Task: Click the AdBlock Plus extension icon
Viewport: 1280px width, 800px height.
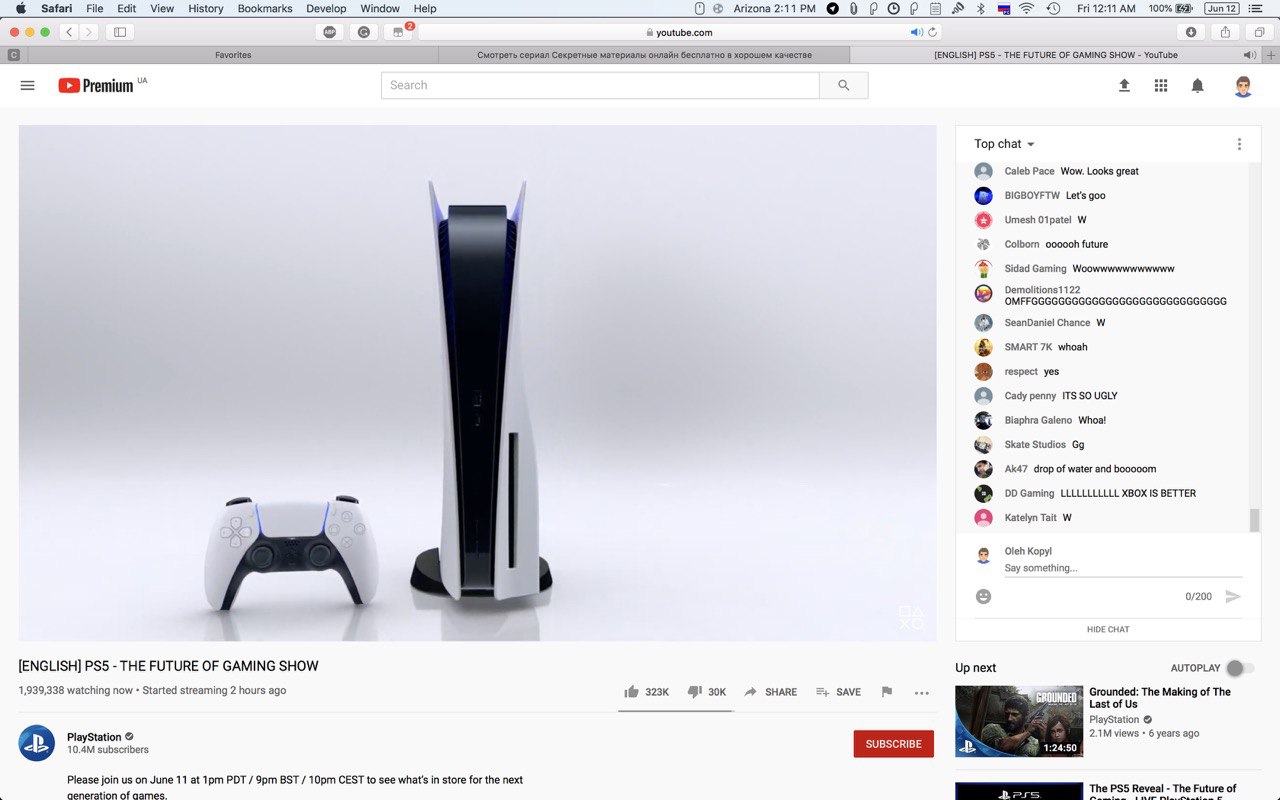Action: (x=330, y=32)
